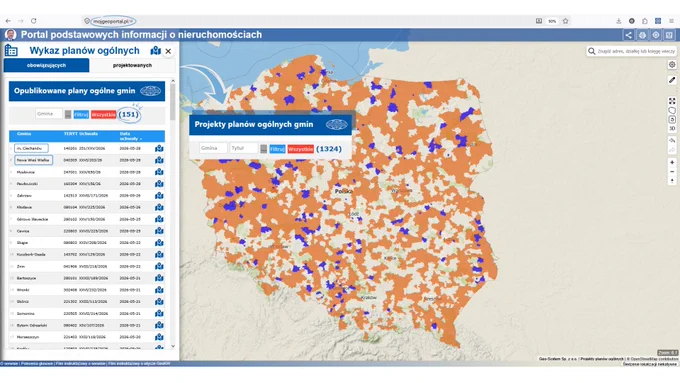
Task: Click Gmina field in Projekty planów popup
Action: tap(213, 148)
